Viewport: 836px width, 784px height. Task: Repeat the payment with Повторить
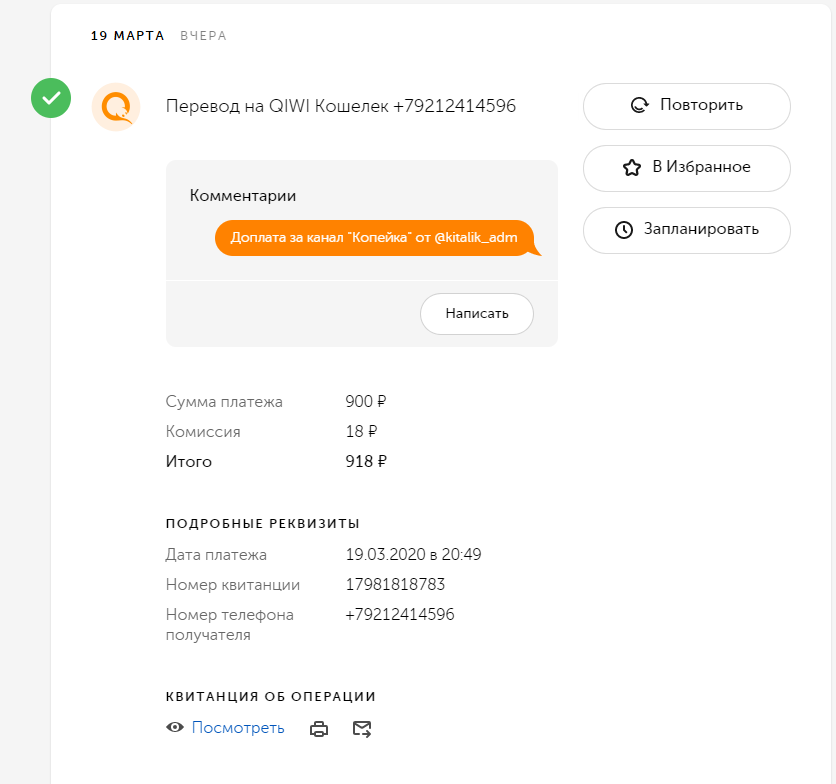[x=686, y=106]
